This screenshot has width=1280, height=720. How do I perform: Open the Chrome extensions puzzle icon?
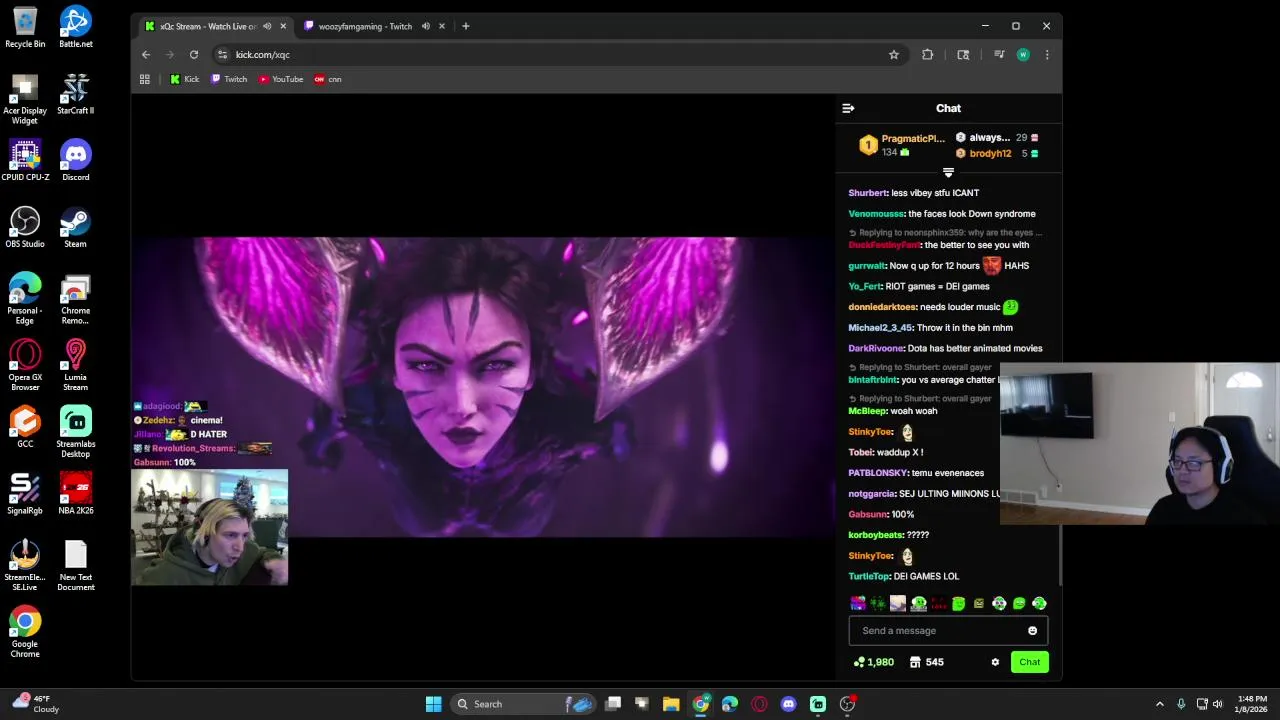click(x=928, y=55)
